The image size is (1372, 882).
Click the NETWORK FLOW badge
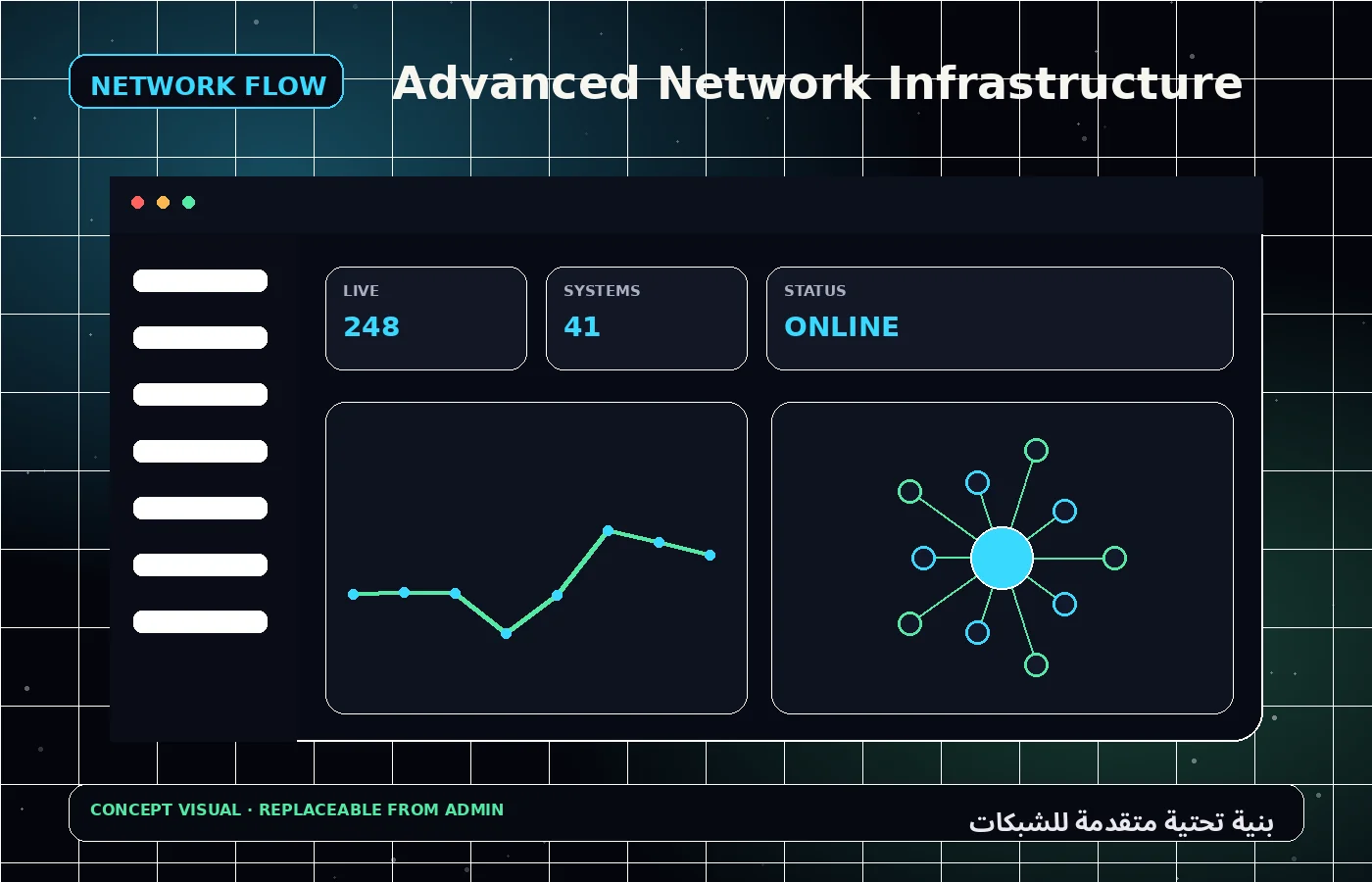206,81
